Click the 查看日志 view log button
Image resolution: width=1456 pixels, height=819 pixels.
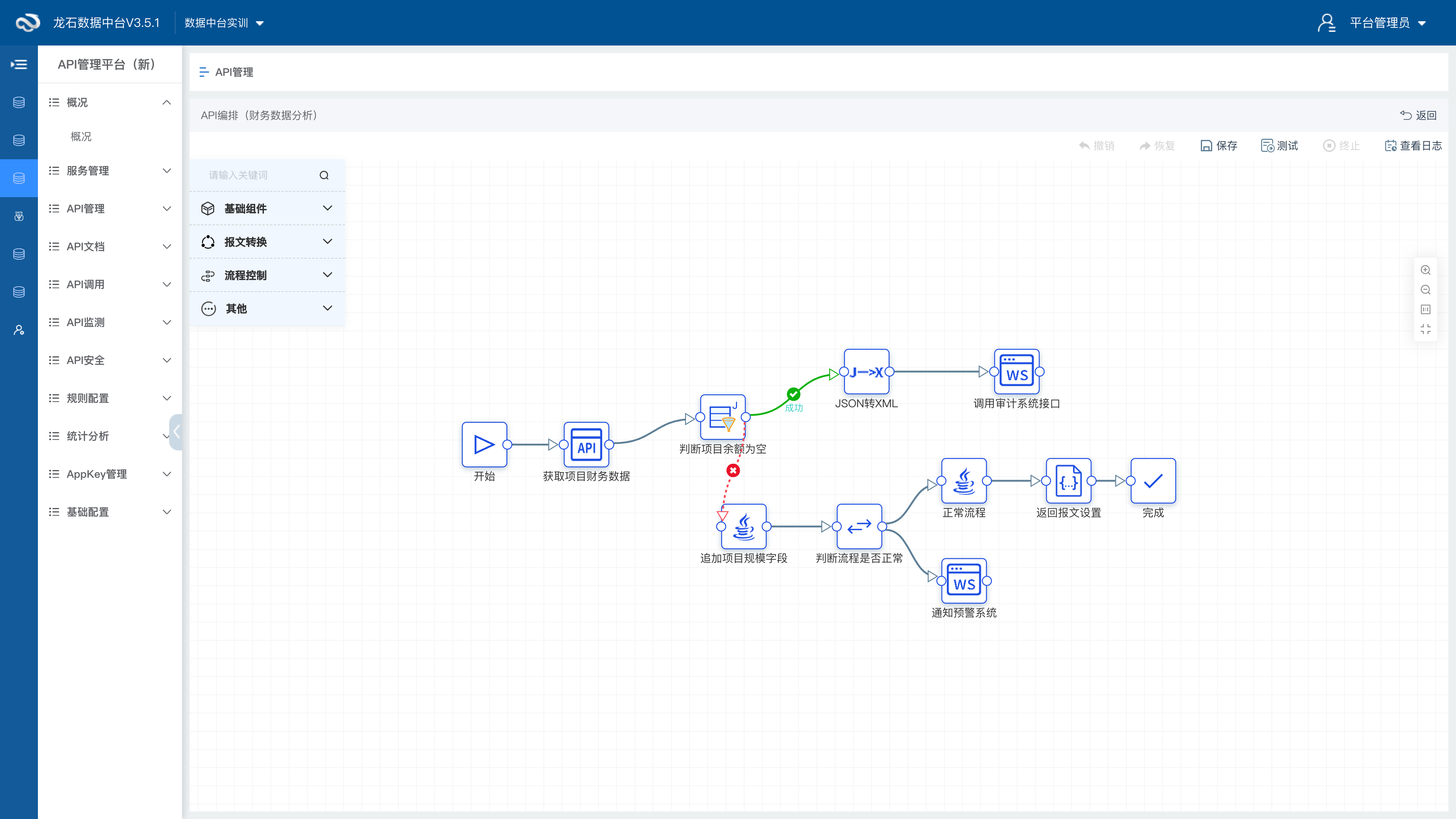[x=1413, y=146]
